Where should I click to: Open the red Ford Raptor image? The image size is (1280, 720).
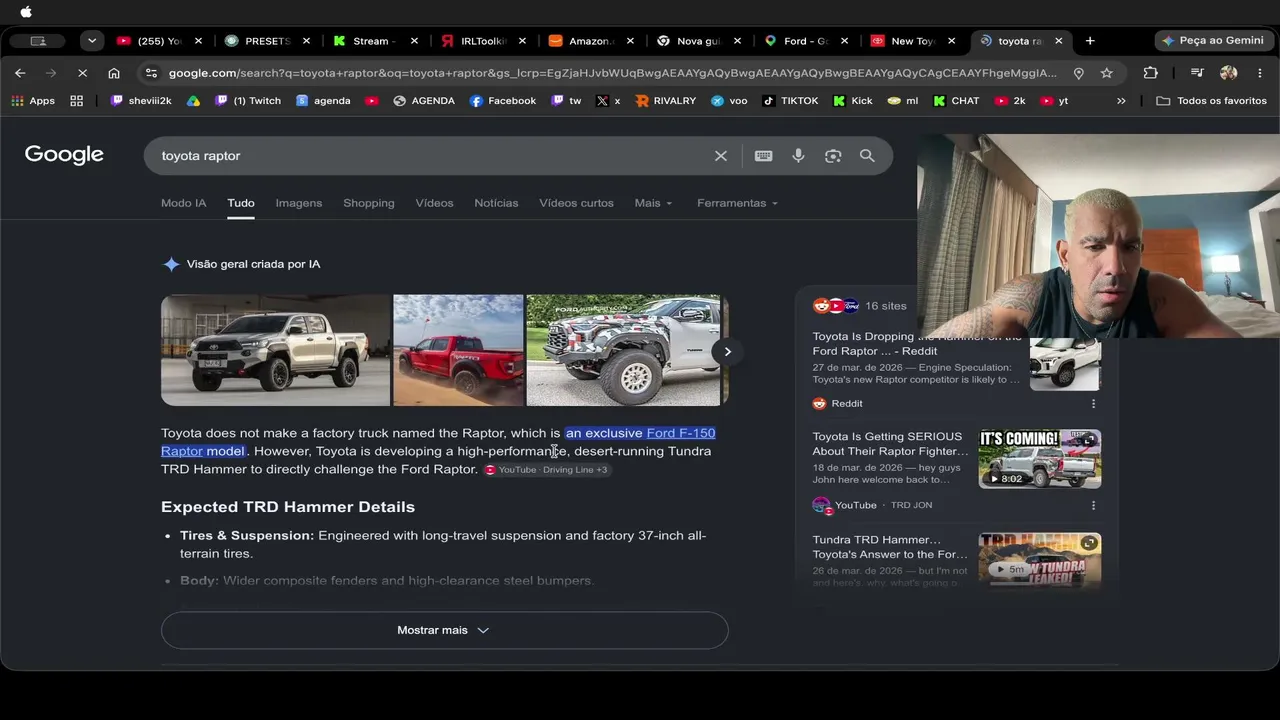click(x=458, y=350)
